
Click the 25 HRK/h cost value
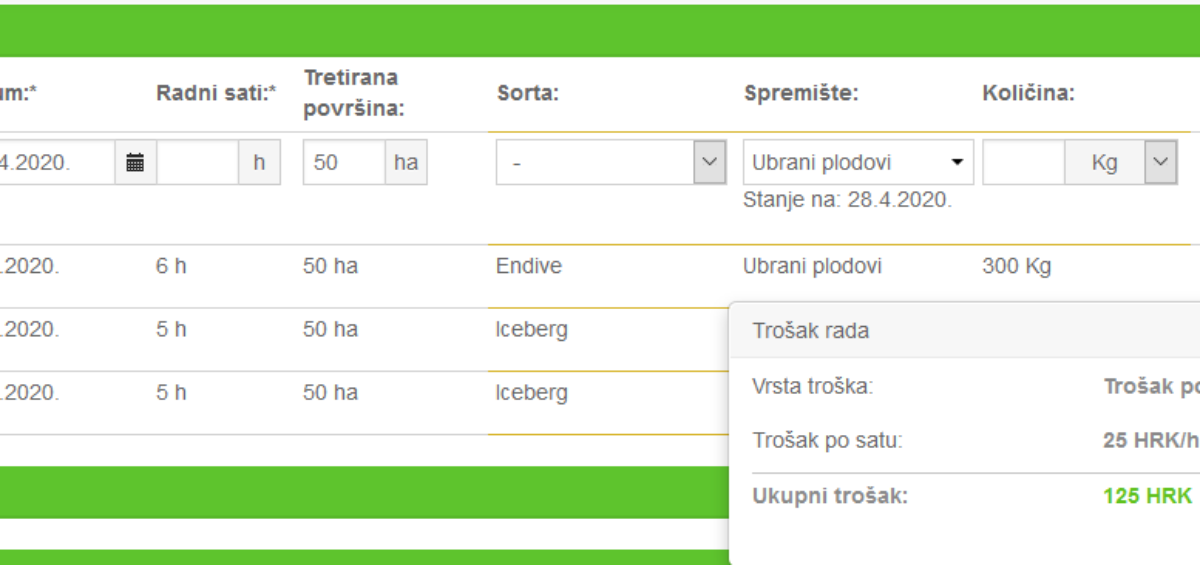1151,440
